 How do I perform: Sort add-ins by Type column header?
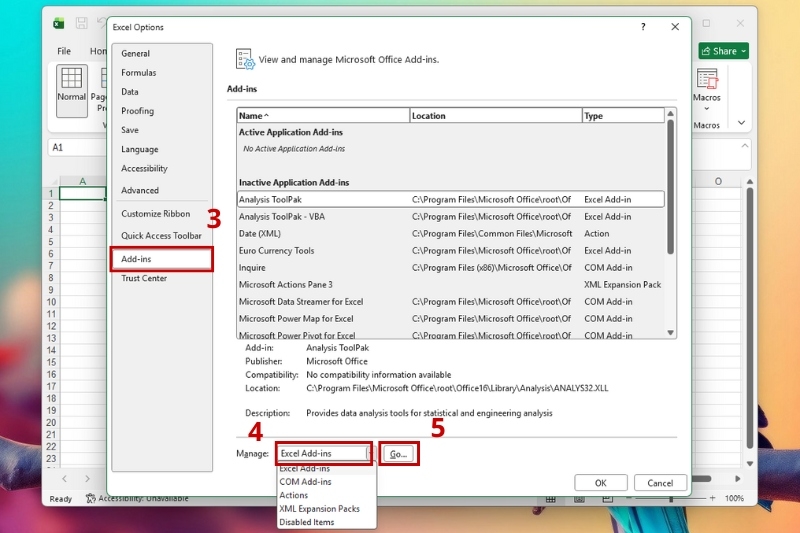tap(623, 116)
